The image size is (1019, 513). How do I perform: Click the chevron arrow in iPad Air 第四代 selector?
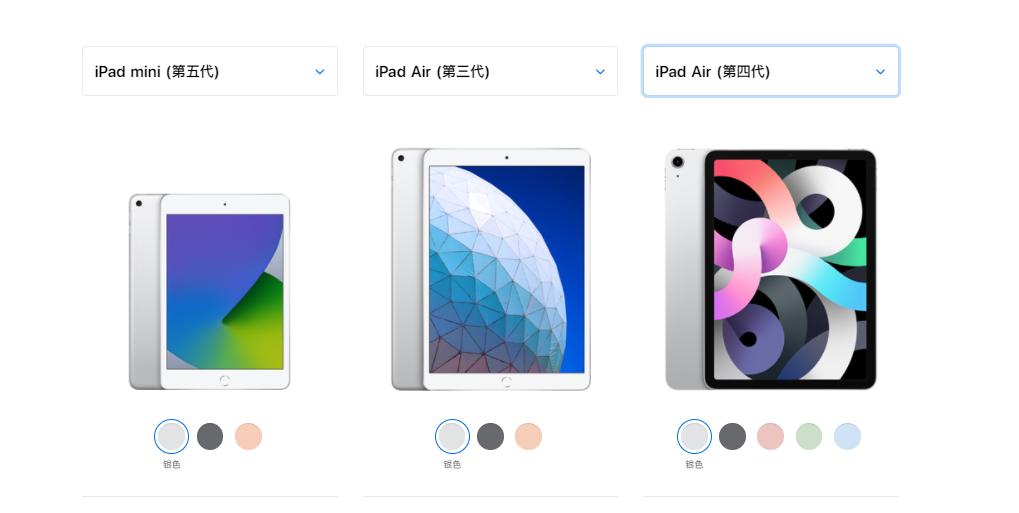[881, 72]
